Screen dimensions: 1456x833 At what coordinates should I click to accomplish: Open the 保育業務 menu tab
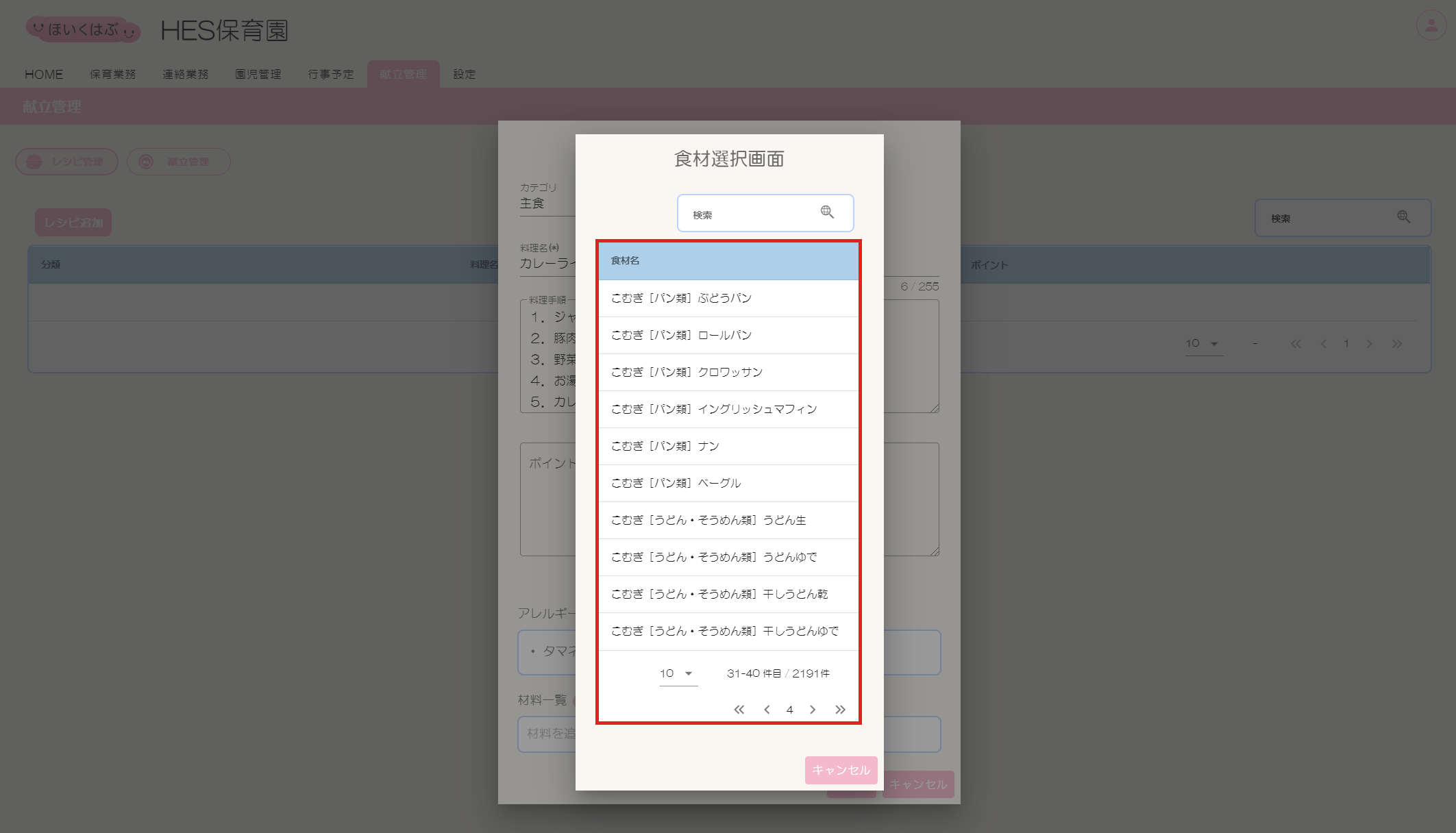tap(113, 74)
